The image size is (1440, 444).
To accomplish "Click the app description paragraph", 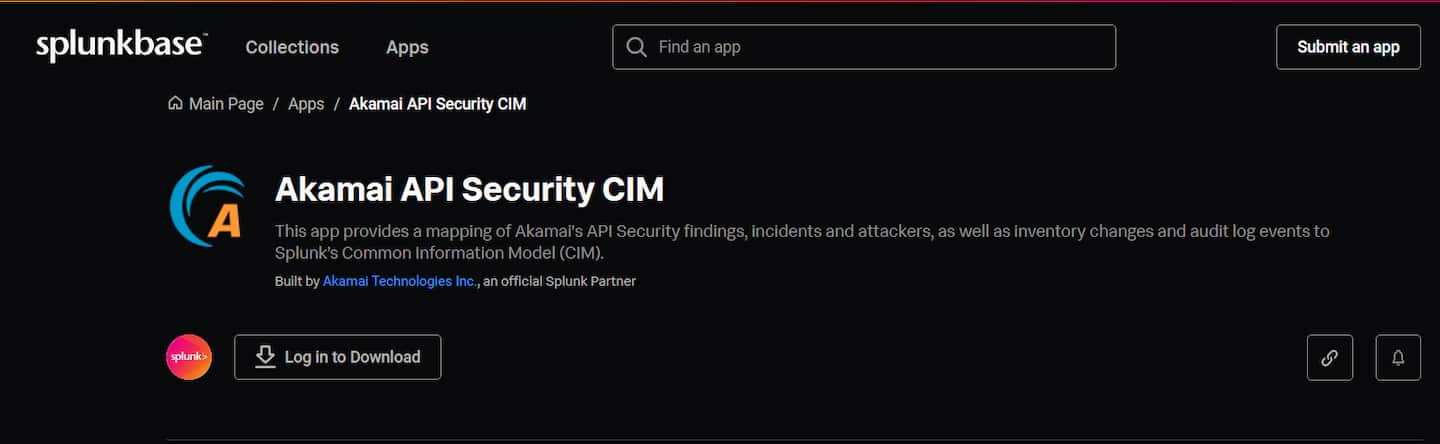I will coord(800,241).
